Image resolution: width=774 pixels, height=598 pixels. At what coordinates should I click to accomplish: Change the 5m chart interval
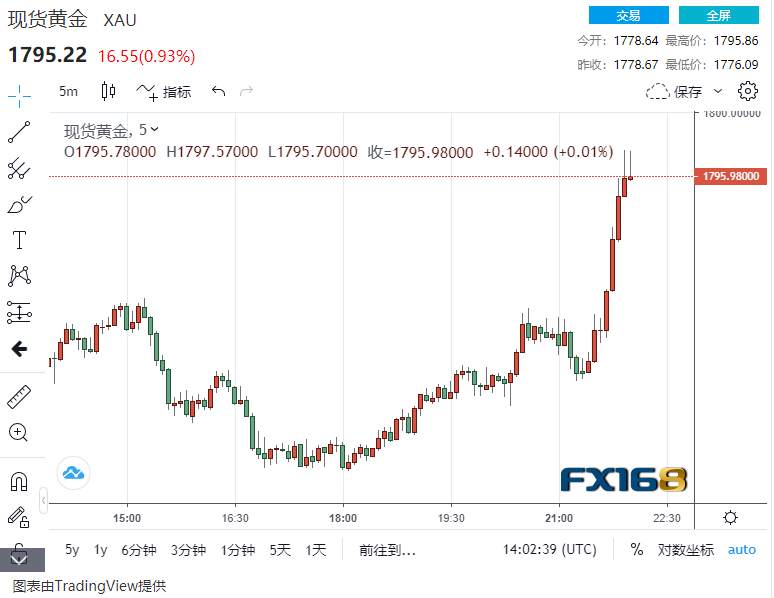pos(68,91)
